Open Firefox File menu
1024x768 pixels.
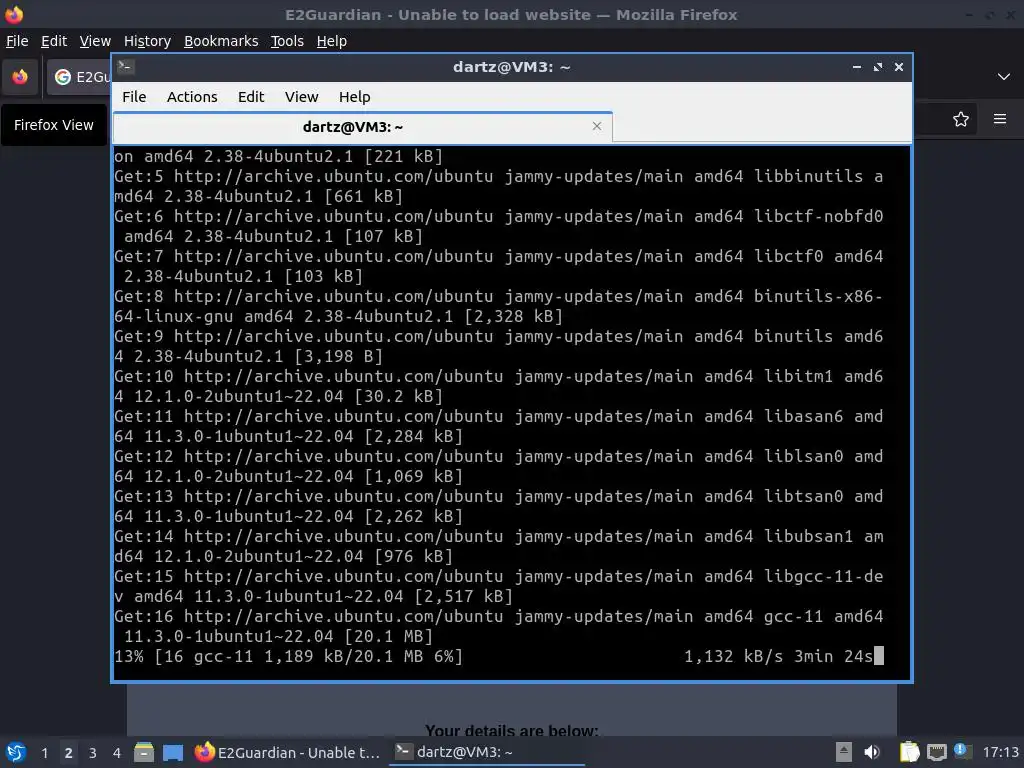(17, 41)
